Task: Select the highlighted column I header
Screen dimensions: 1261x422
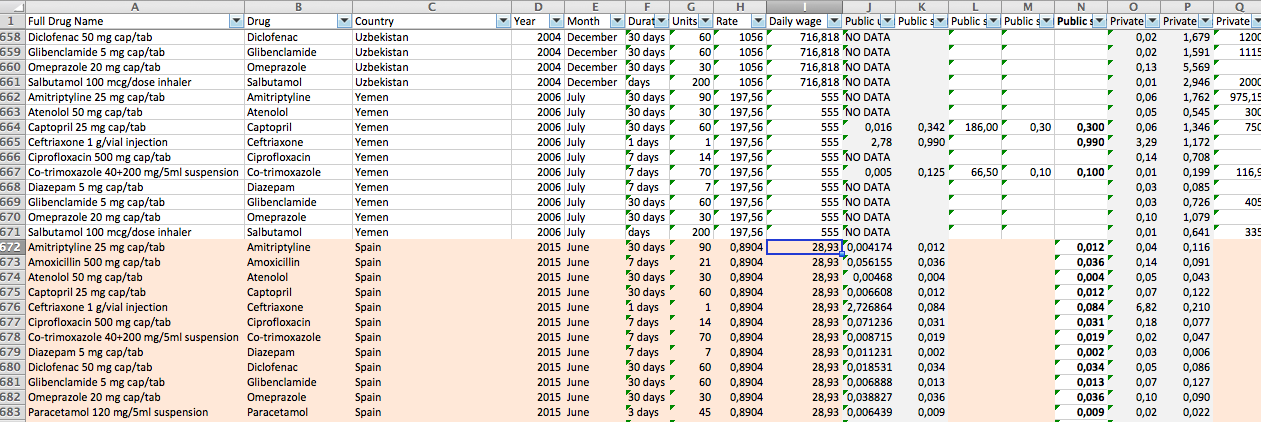Action: (804, 6)
